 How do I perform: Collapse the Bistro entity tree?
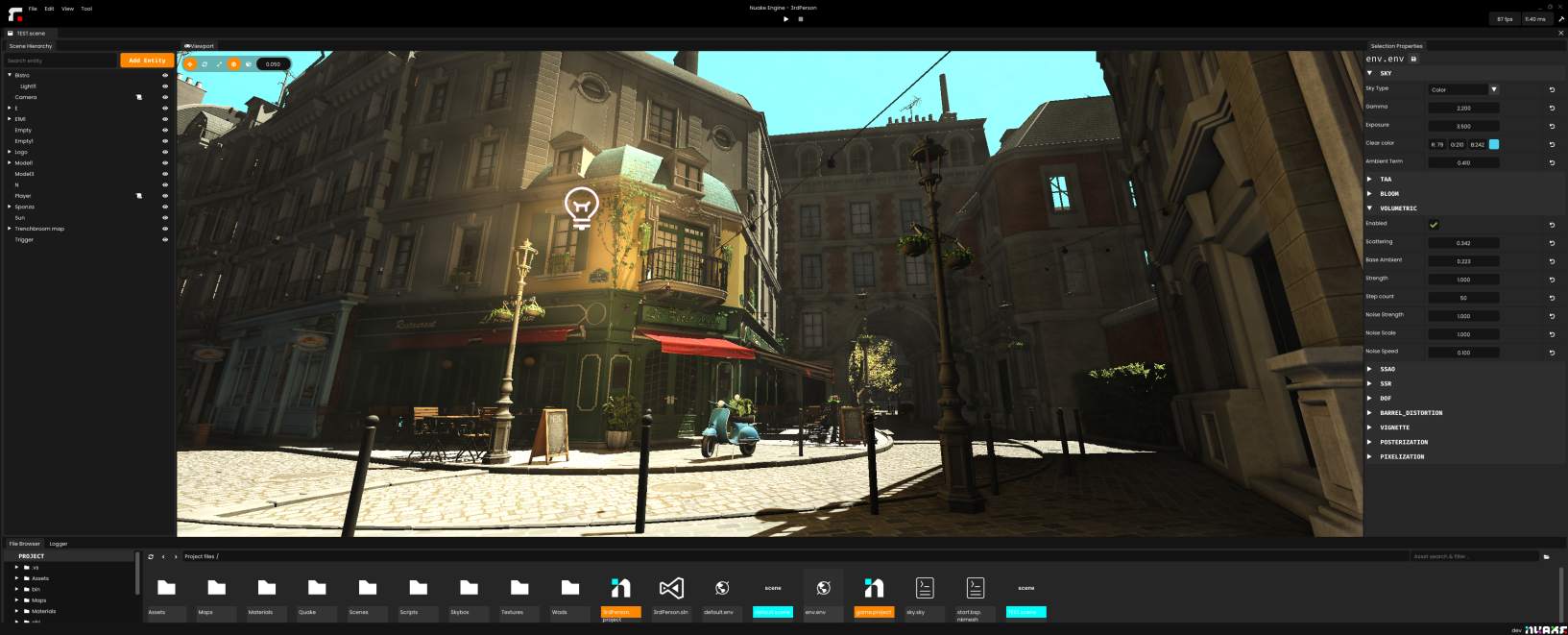pos(10,75)
